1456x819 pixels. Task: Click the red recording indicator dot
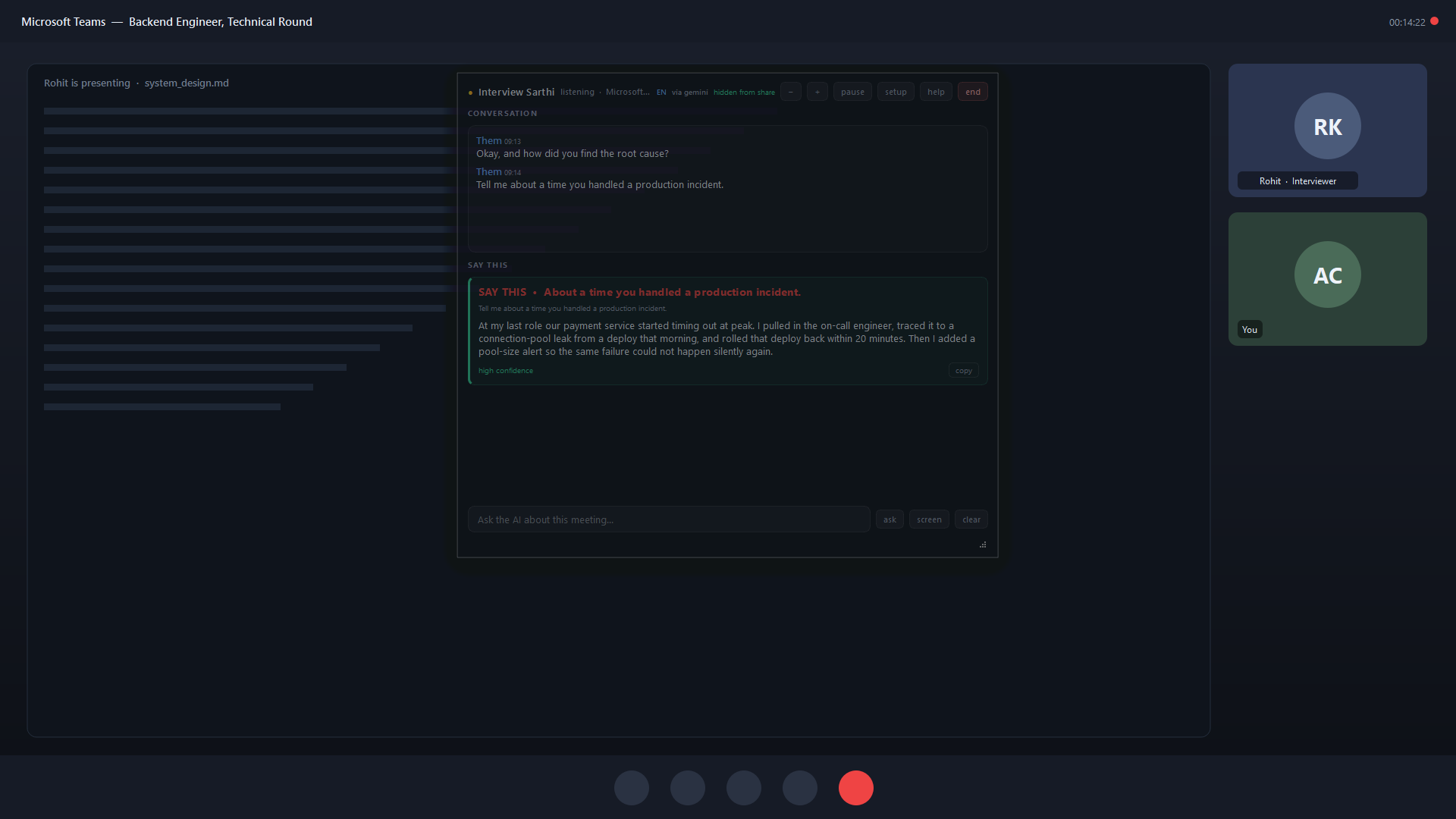1434,21
